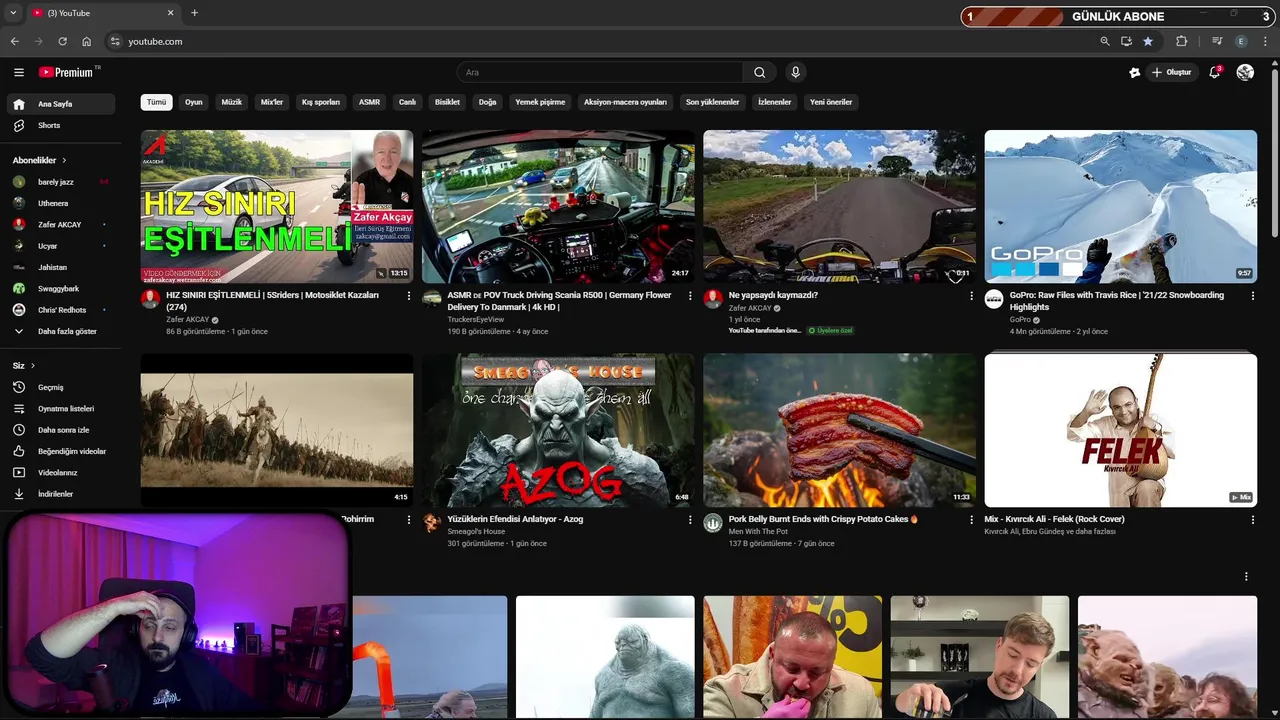Select the Aksiyon-macera oyunları chip
The width and height of the screenshot is (1280, 720).
point(625,102)
